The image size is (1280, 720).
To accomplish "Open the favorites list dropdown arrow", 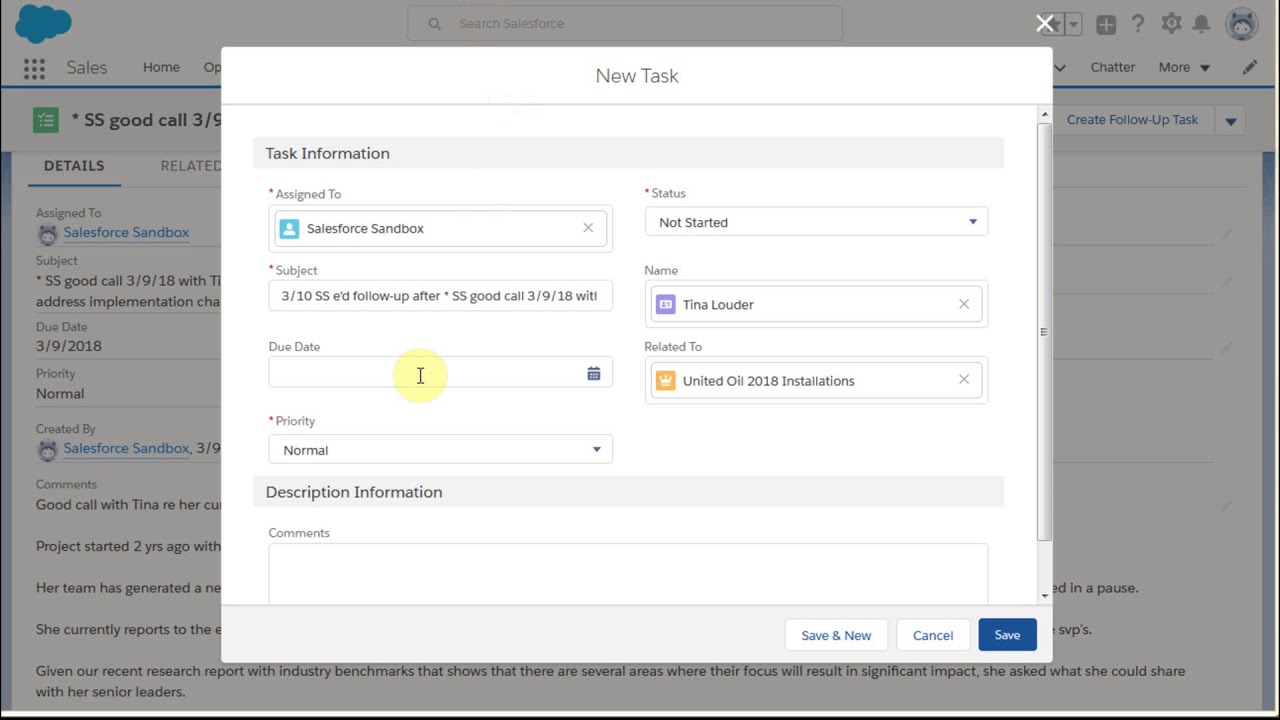I will pos(1074,24).
